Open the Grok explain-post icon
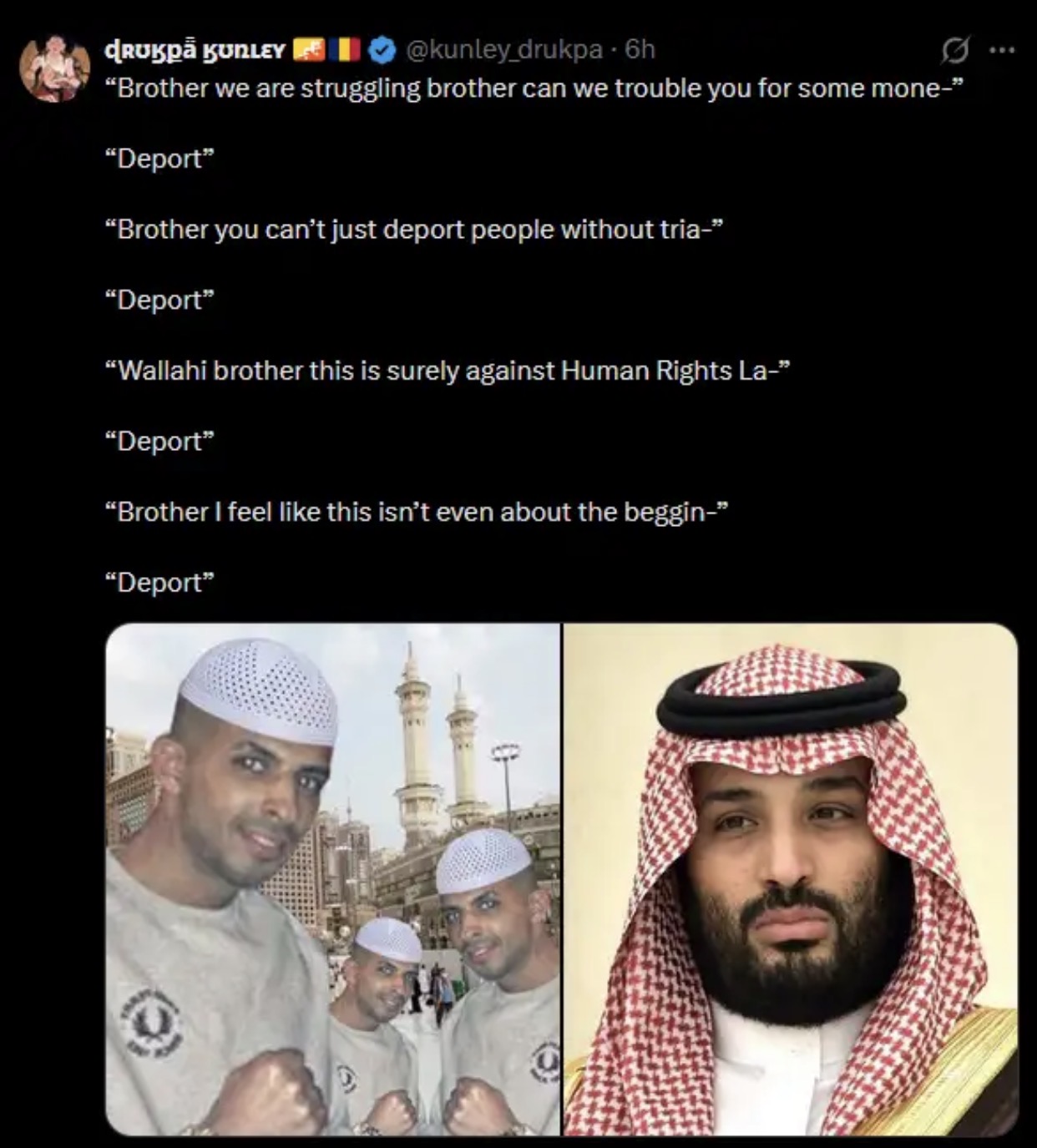 point(954,52)
